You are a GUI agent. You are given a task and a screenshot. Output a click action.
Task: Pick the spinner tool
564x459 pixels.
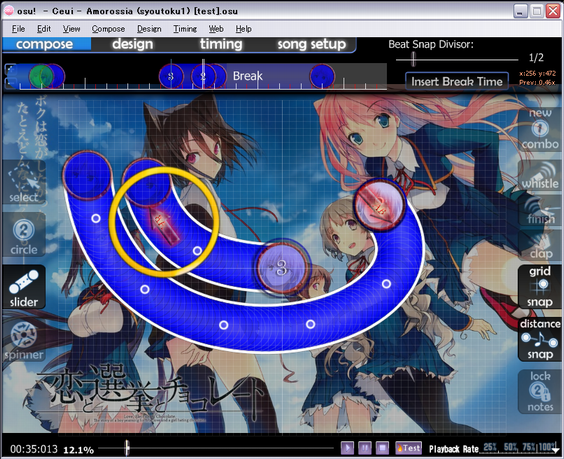pyautogui.click(x=24, y=340)
